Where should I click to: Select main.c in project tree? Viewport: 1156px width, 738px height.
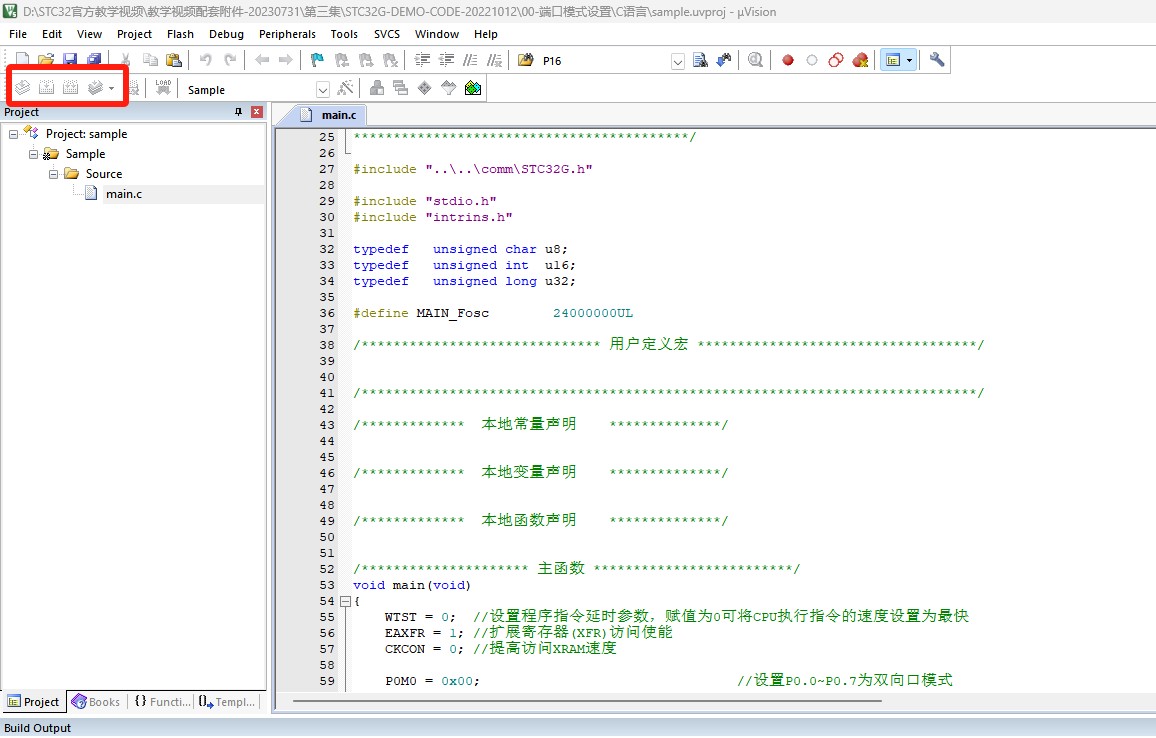tap(124, 194)
